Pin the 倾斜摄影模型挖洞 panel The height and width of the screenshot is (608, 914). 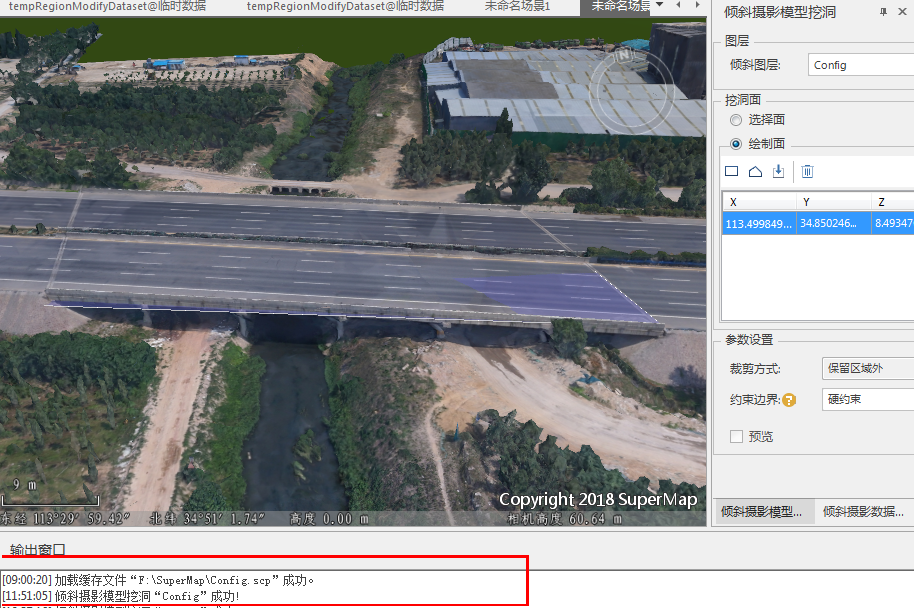883,13
